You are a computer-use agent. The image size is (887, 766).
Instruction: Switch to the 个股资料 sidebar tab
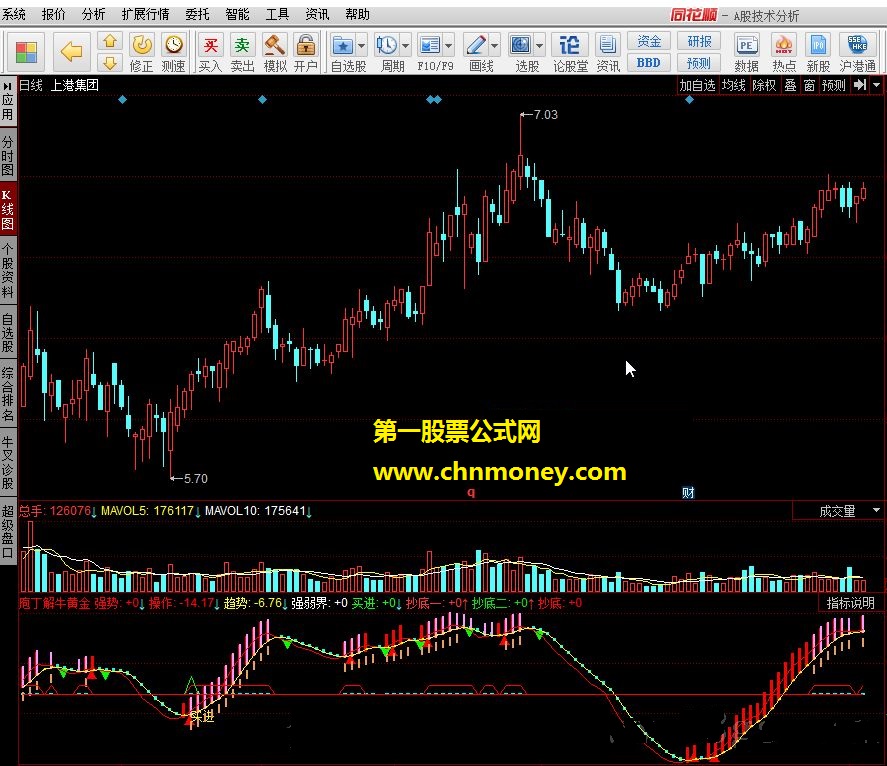[x=7, y=270]
